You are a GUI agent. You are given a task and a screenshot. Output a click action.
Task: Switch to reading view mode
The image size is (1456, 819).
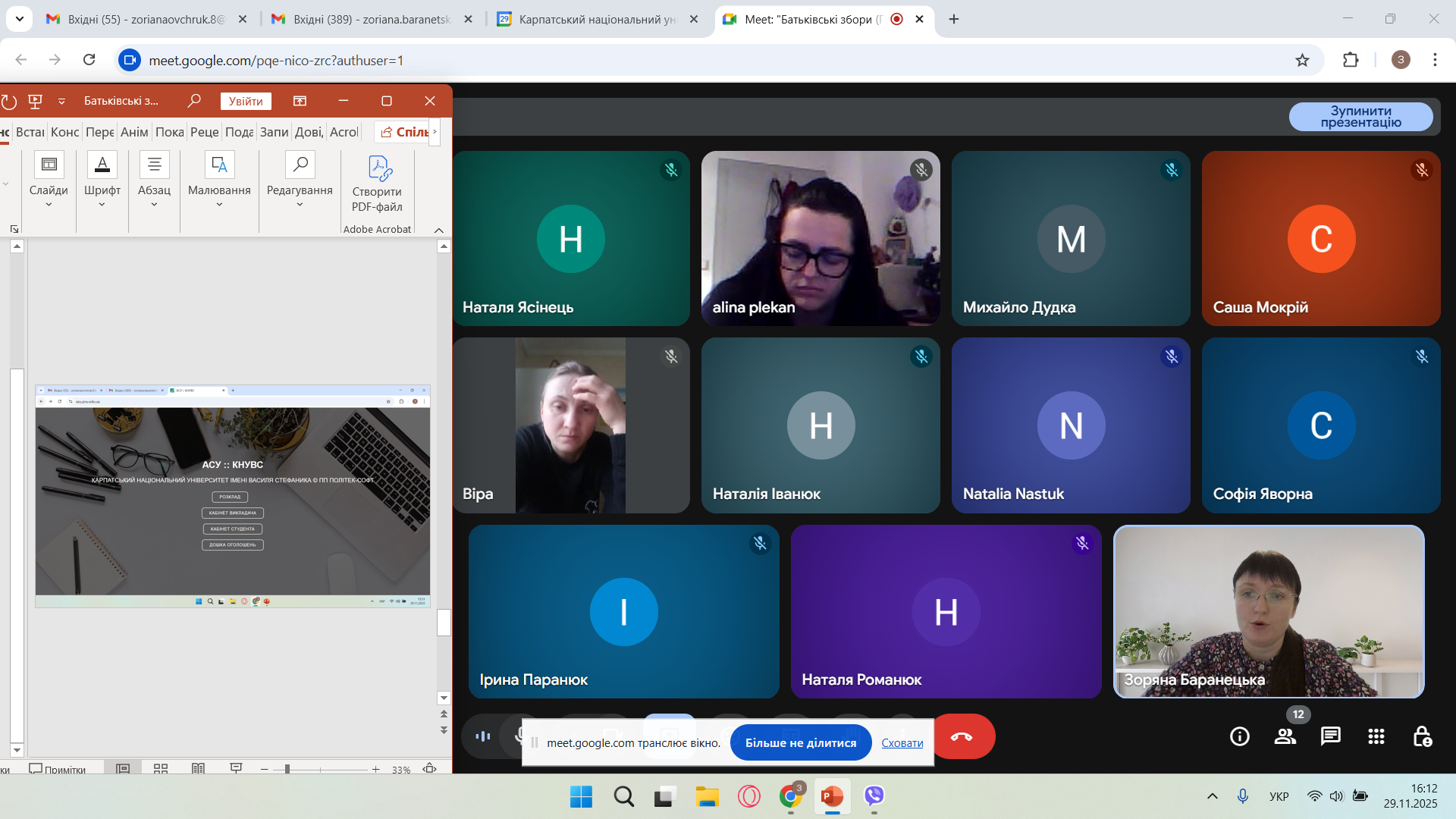[199, 768]
